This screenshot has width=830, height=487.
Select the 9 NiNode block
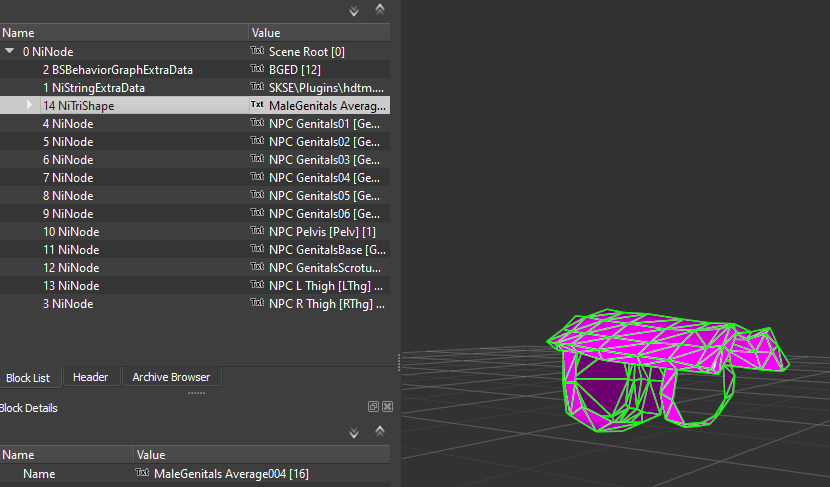[x=68, y=214]
